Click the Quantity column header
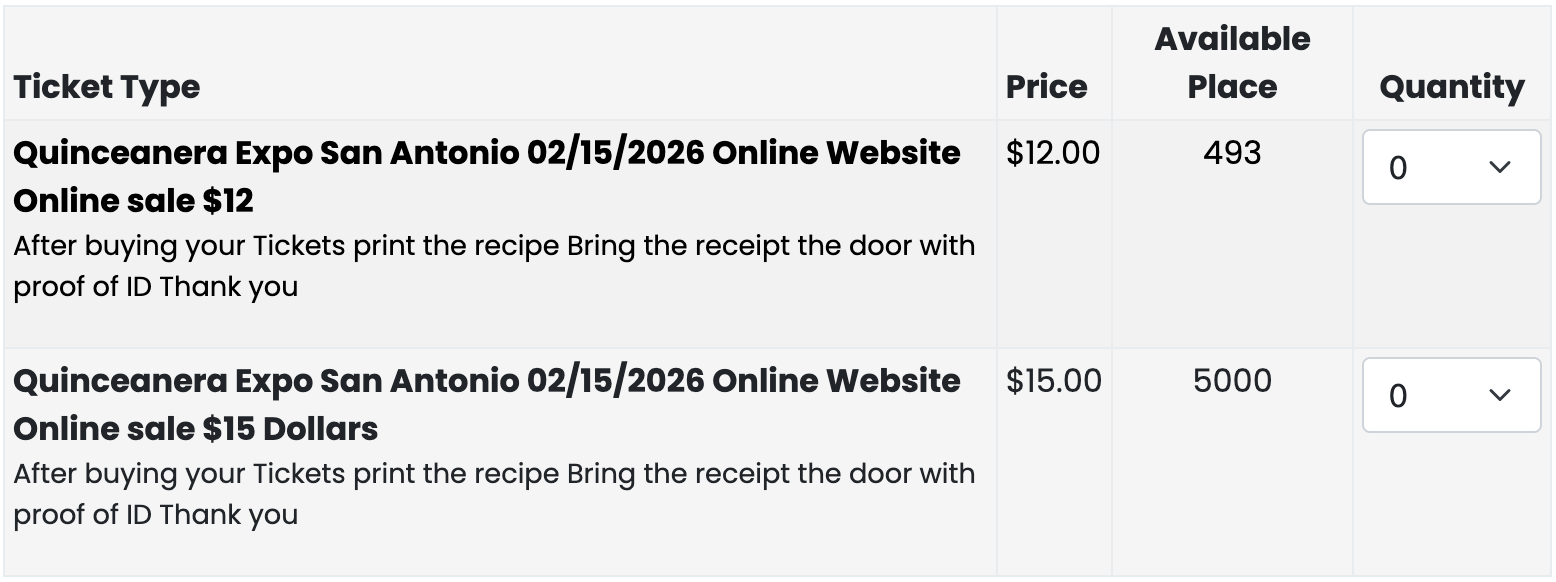 (1452, 87)
